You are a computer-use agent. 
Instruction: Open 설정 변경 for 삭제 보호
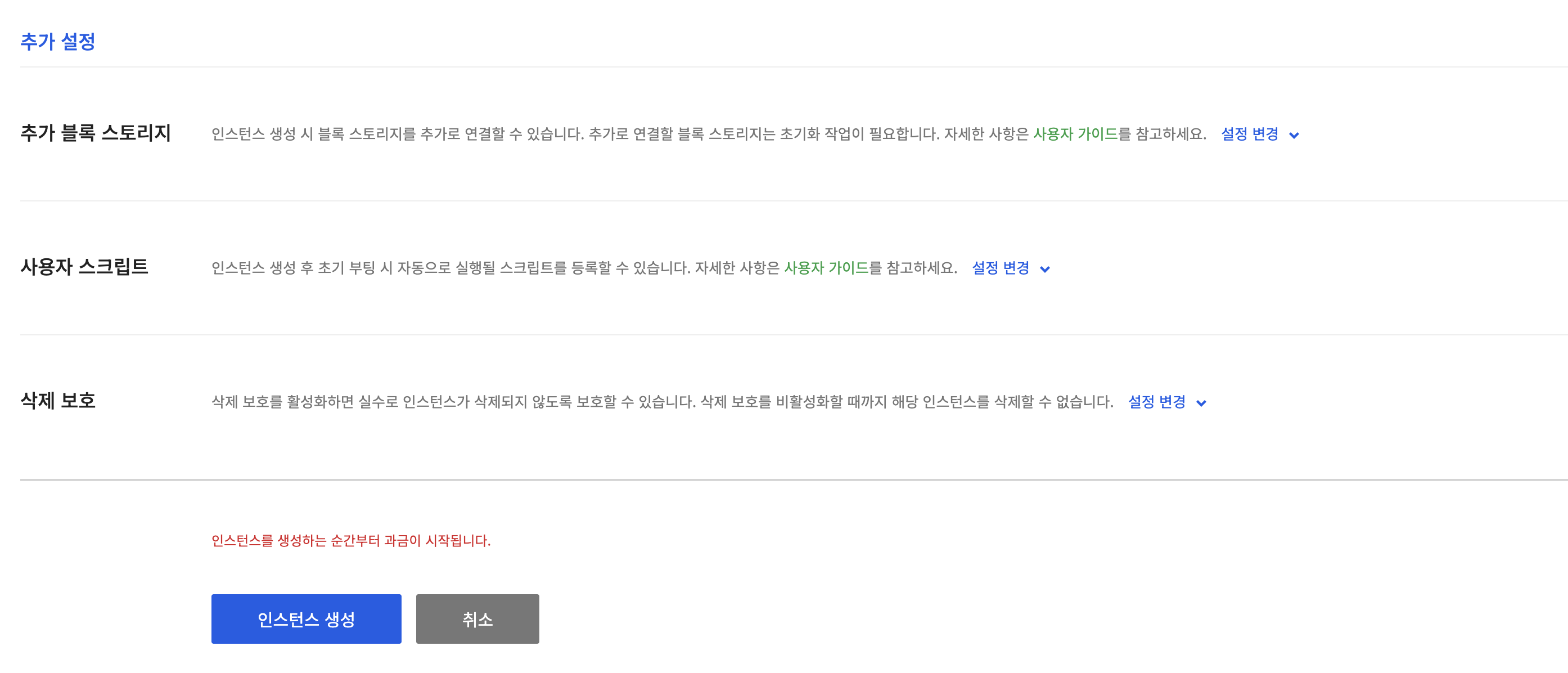click(x=1156, y=402)
